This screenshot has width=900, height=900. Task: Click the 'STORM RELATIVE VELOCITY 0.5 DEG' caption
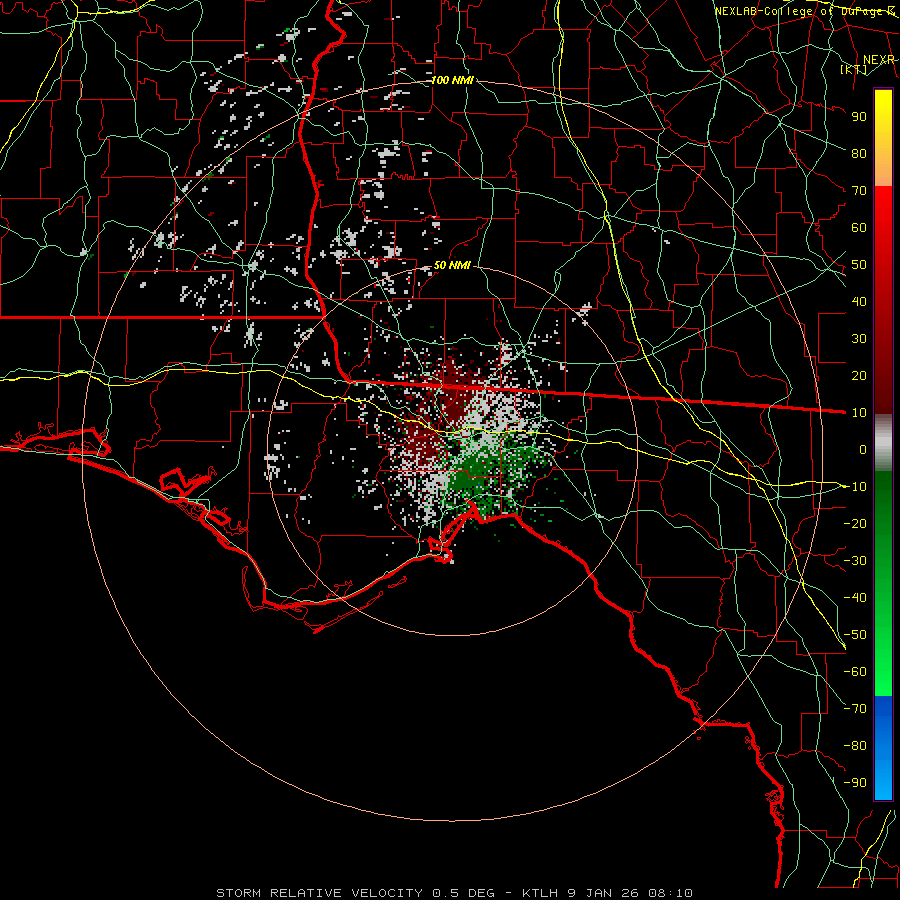pos(355,893)
